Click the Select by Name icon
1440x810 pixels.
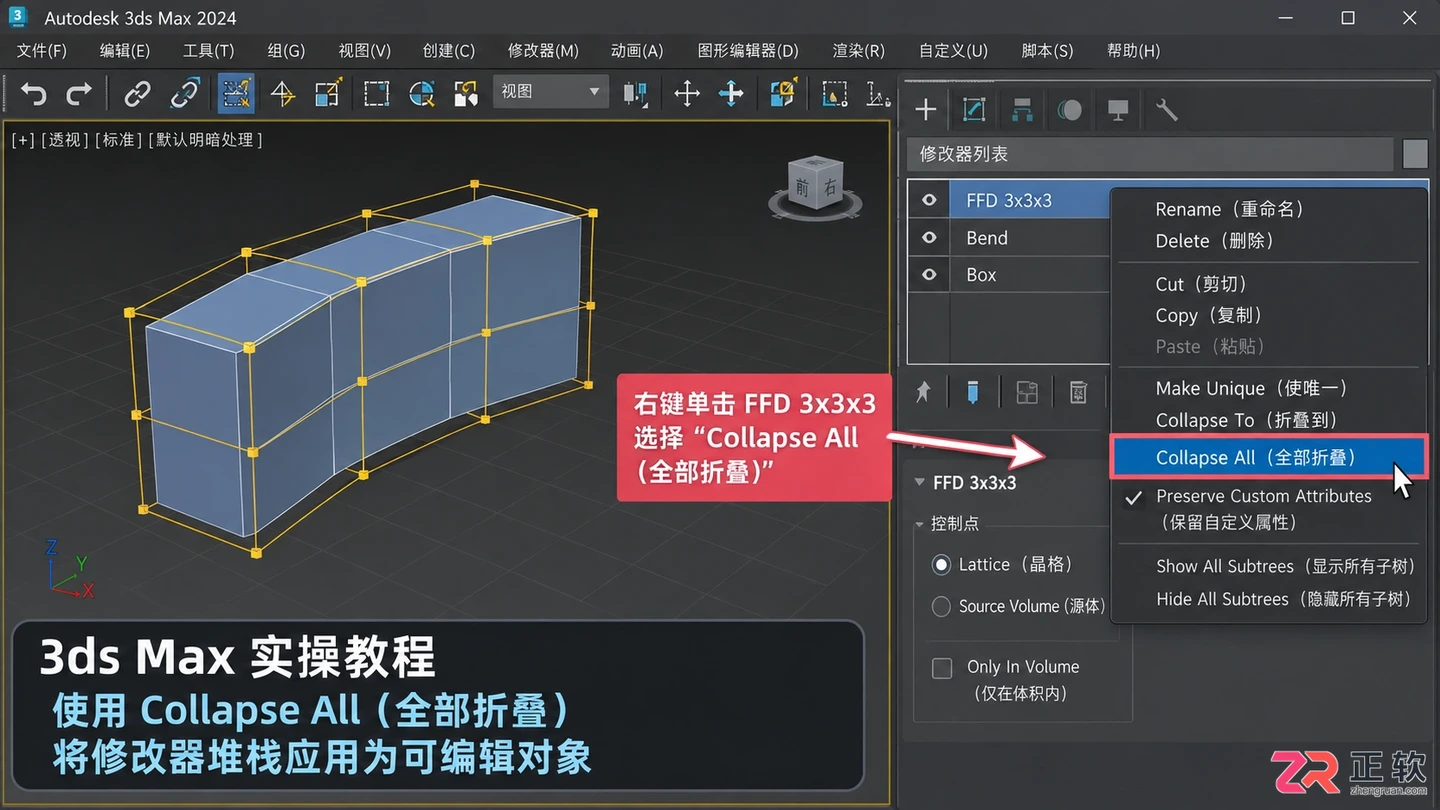click(x=283, y=94)
